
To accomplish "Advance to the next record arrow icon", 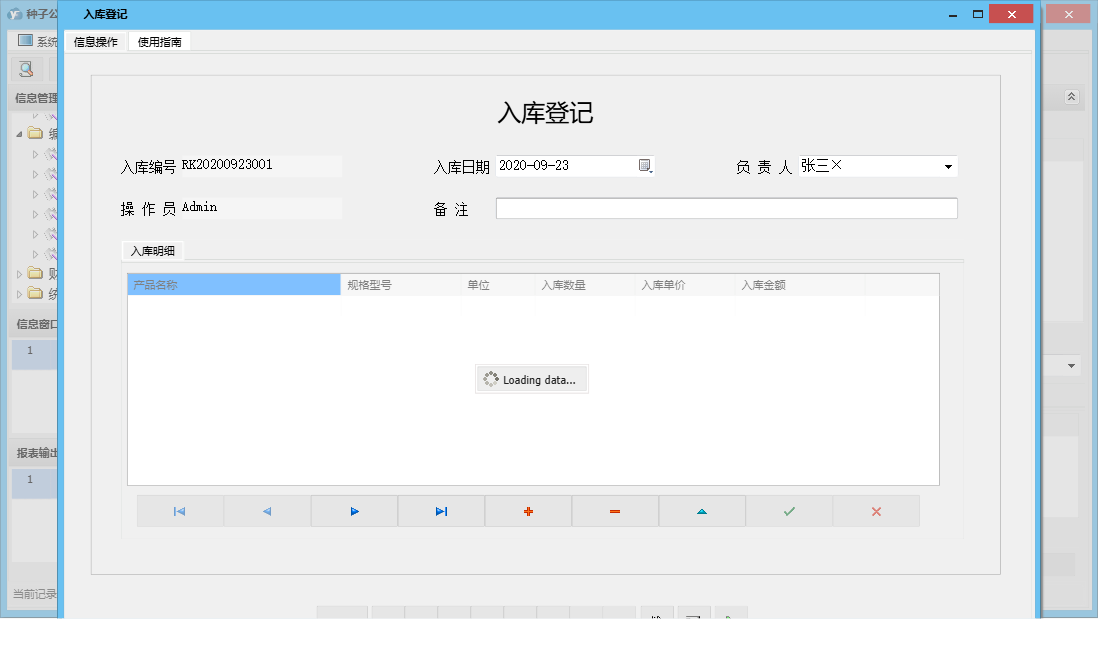I will pyautogui.click(x=354, y=511).
